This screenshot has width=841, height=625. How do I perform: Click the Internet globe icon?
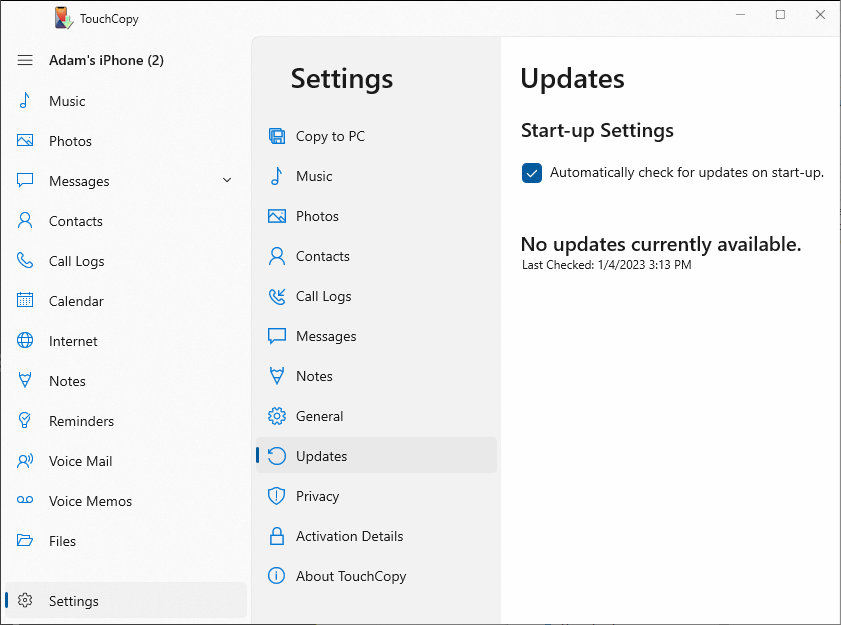click(x=25, y=340)
